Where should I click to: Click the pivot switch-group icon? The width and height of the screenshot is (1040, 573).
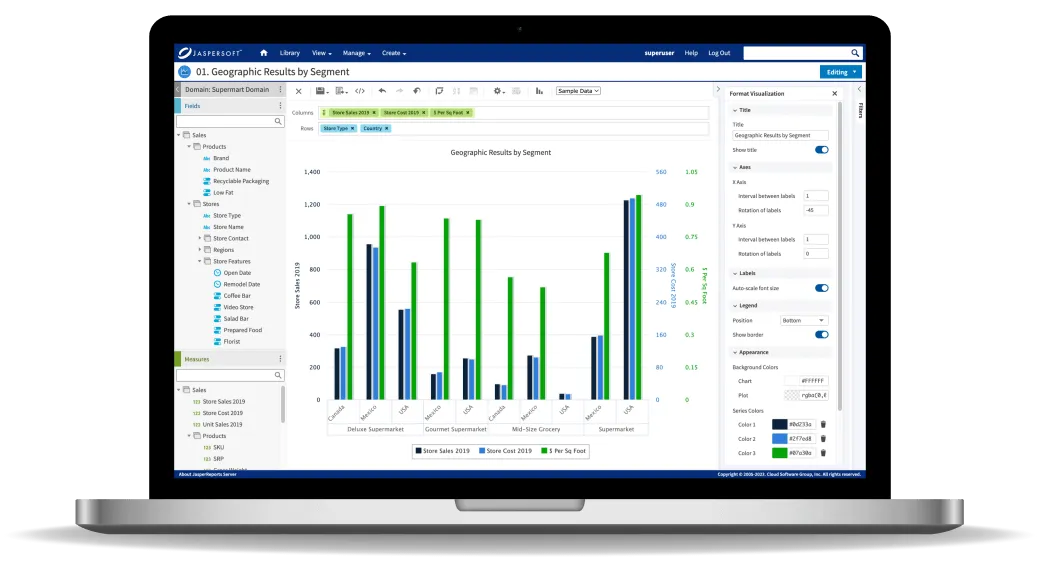click(439, 91)
